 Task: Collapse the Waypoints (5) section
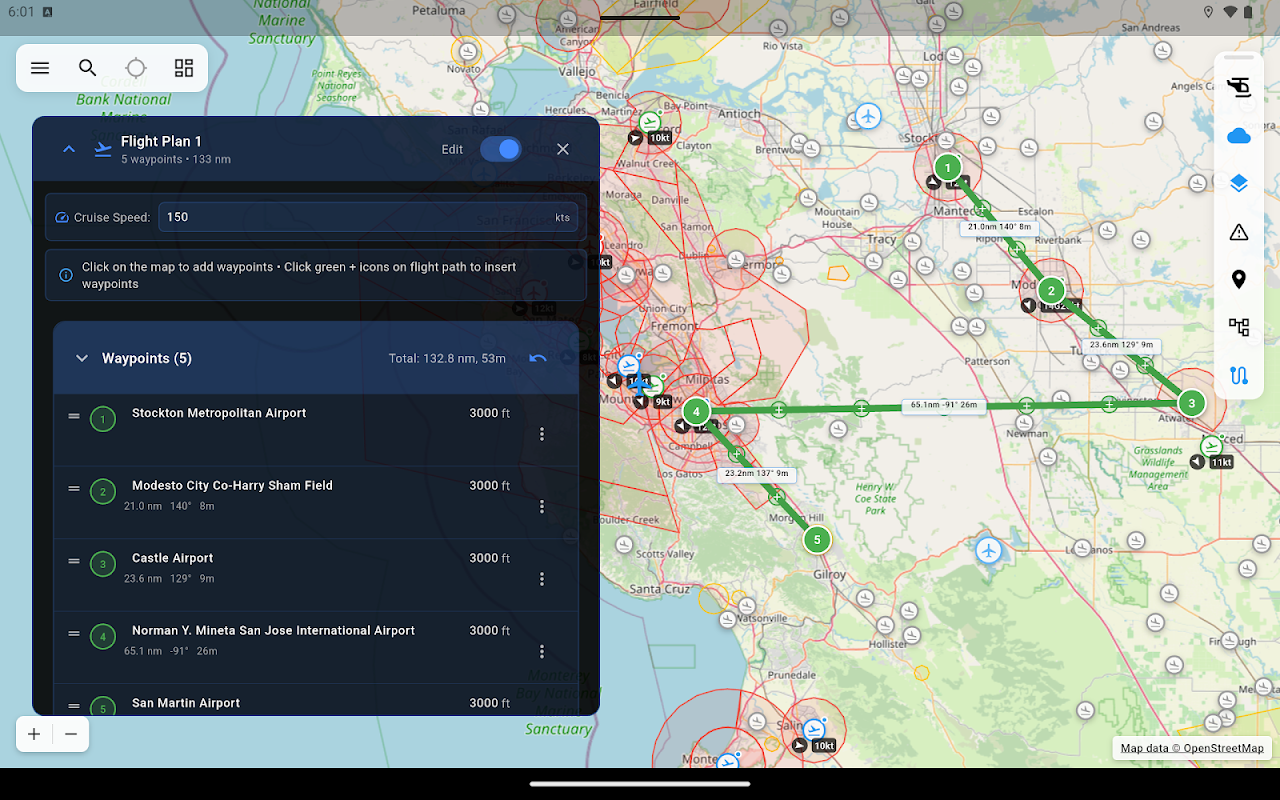click(x=82, y=358)
